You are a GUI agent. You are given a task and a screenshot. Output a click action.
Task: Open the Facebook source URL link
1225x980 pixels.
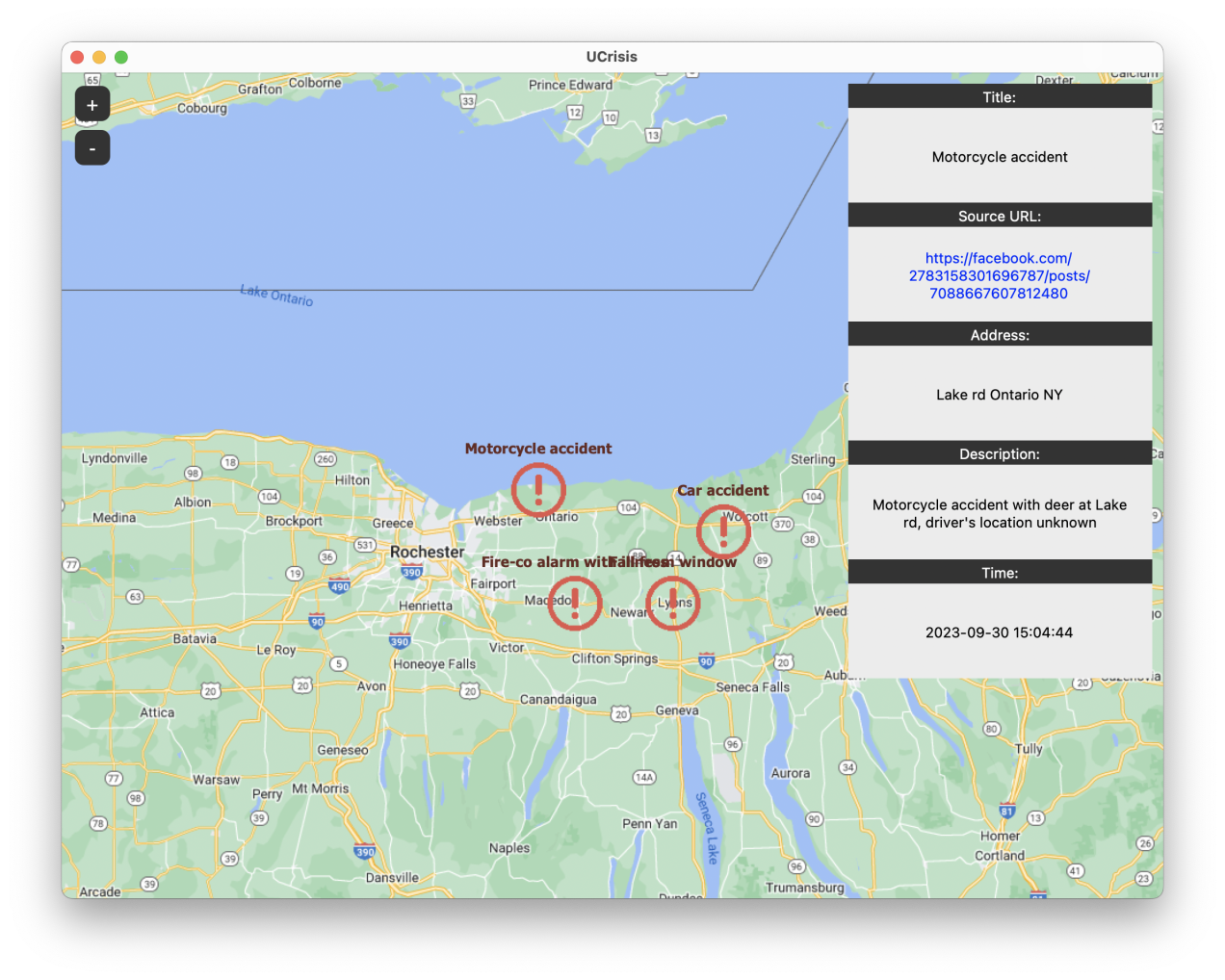[999, 275]
